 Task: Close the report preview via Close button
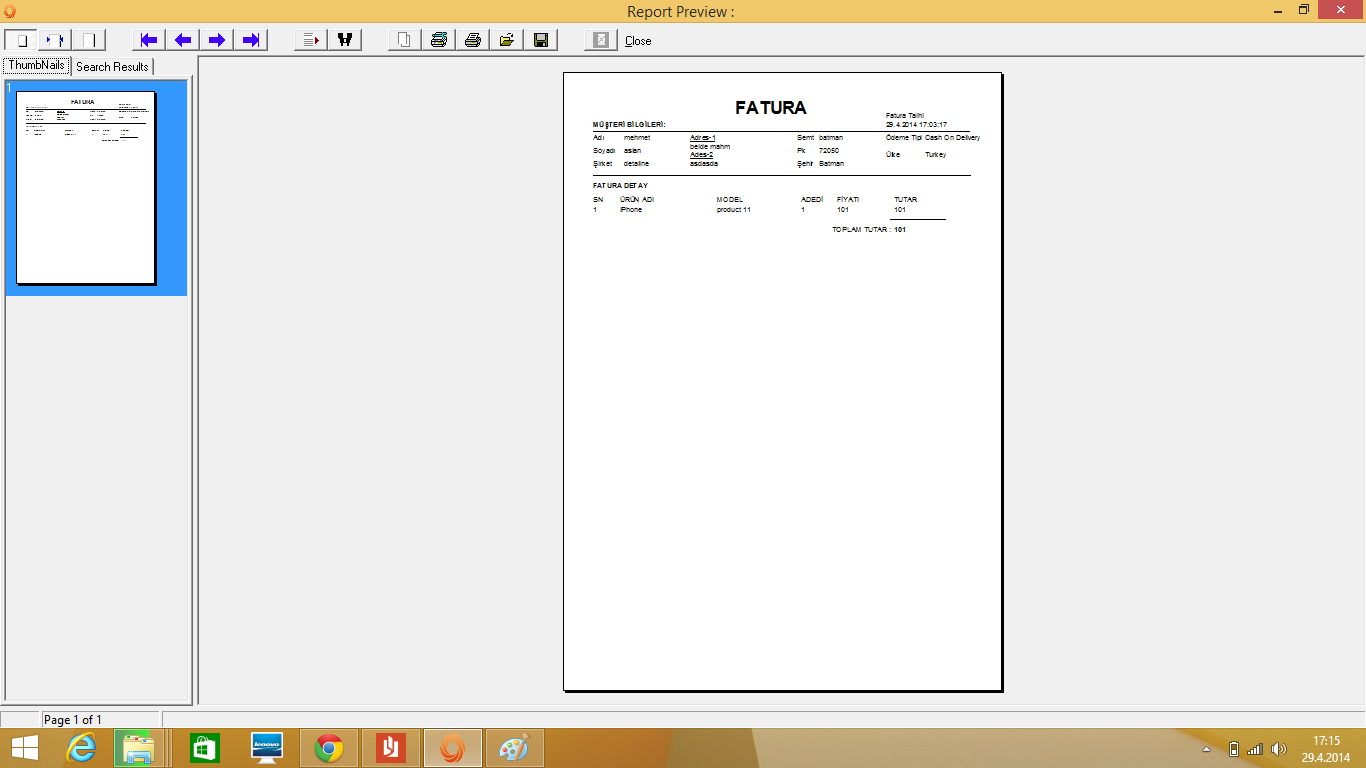coord(638,41)
